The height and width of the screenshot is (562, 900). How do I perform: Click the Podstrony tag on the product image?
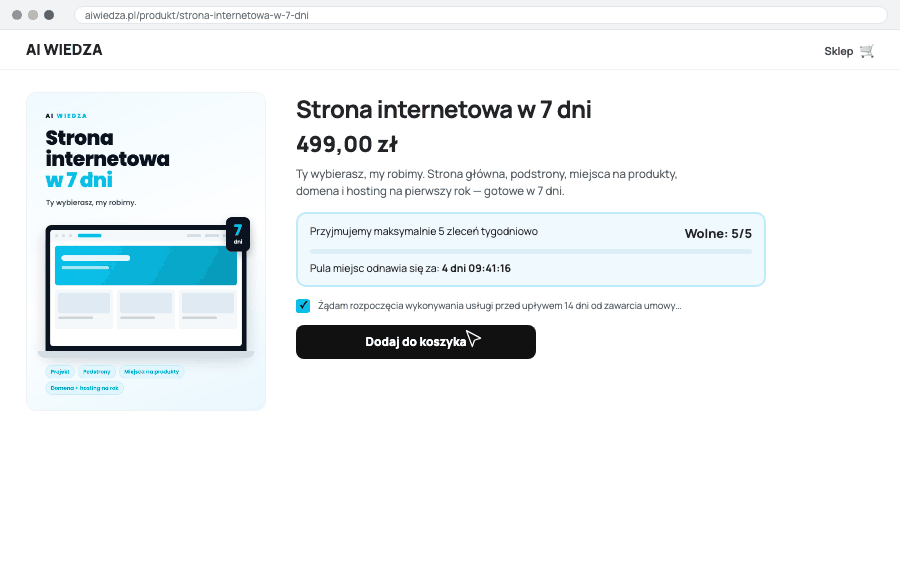(x=96, y=372)
